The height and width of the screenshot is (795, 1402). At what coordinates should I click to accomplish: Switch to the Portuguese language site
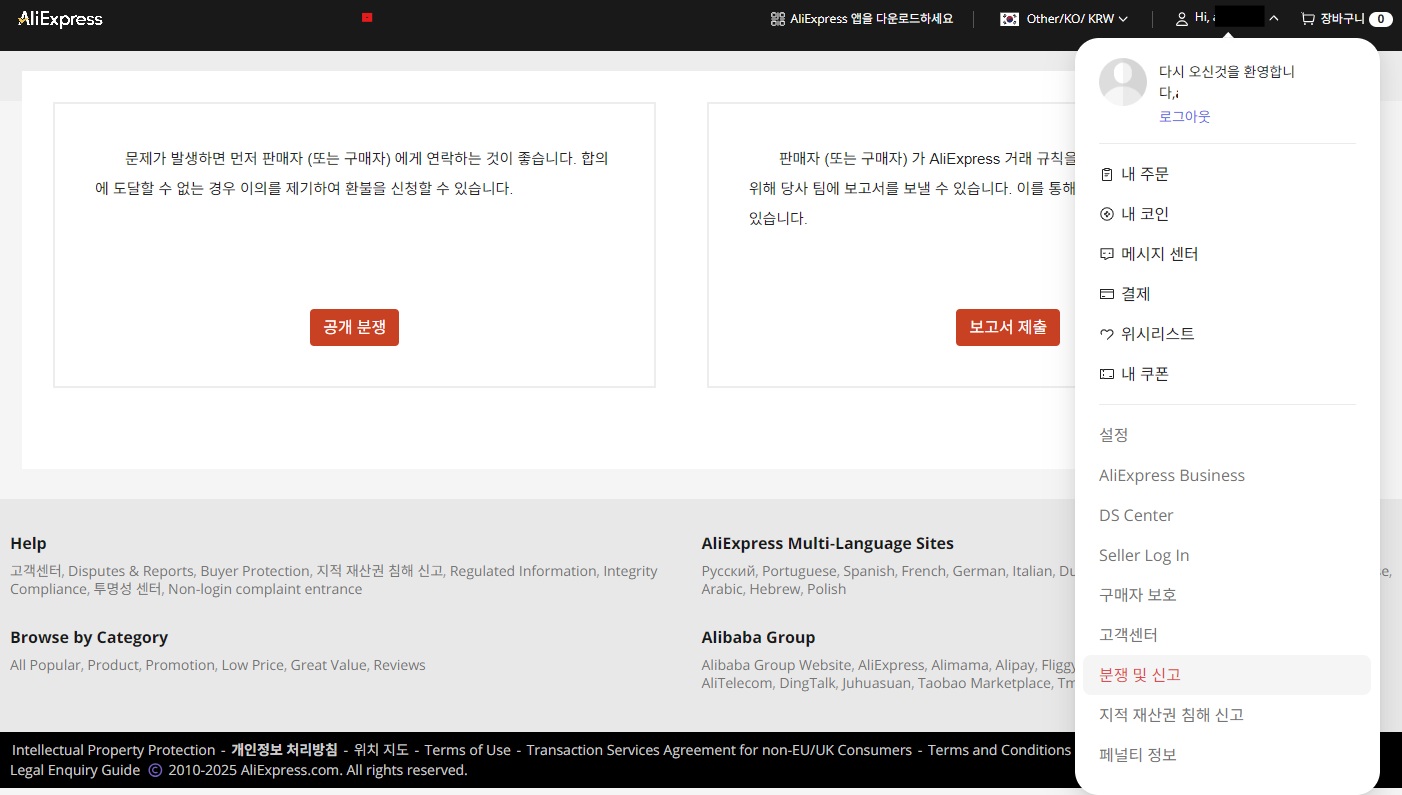[x=798, y=571]
